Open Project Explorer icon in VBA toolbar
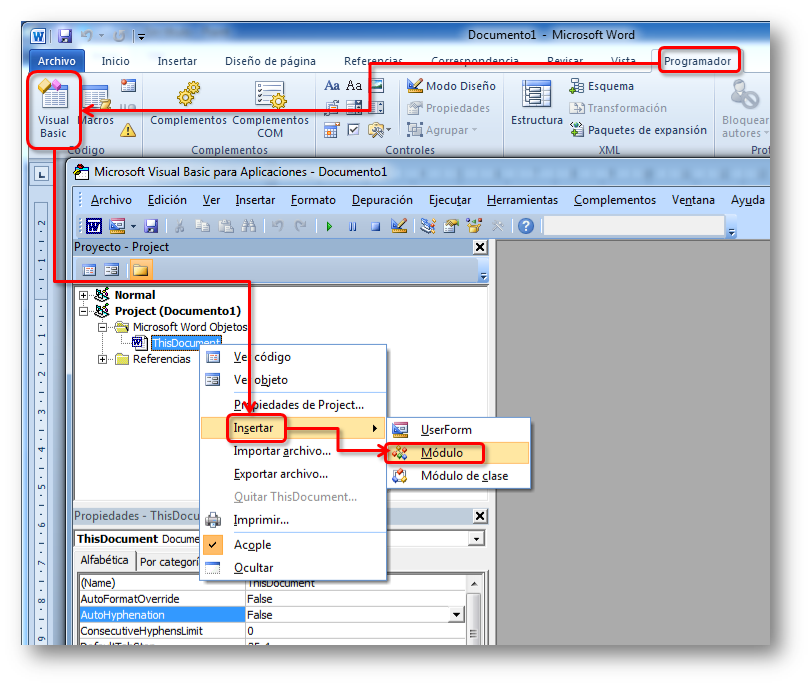This screenshot has height=687, width=812. [x=428, y=226]
